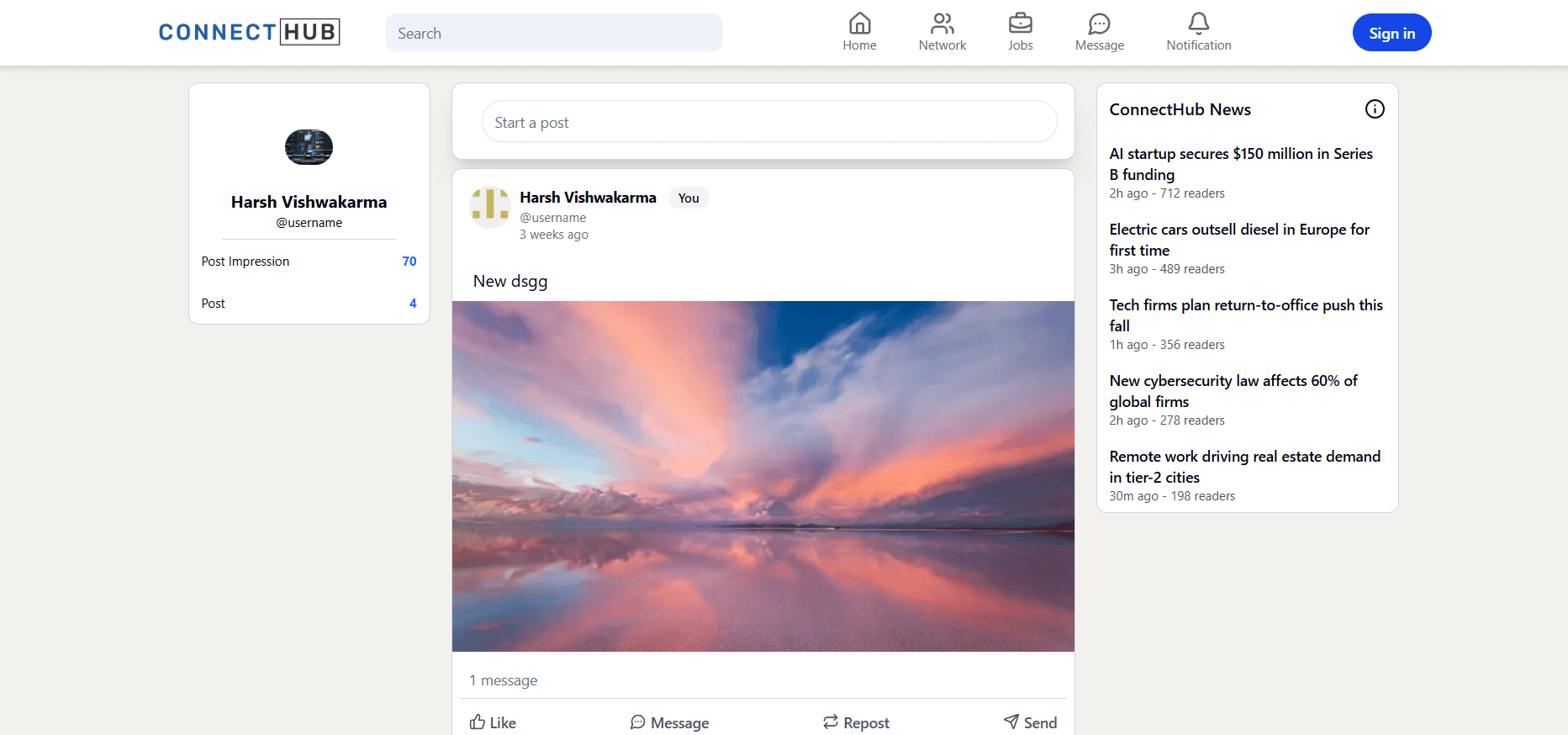Screen dimensions: 1568x735
Task: Click the Message button under the post
Action: 669,722
